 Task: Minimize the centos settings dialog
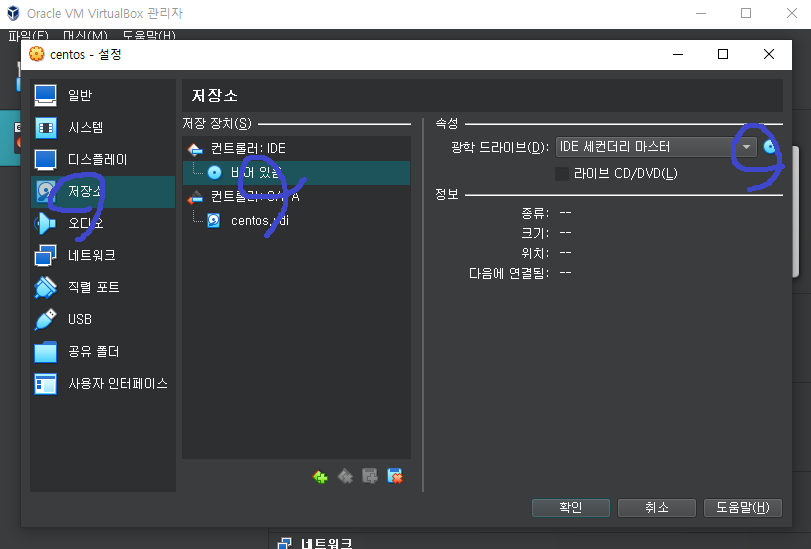click(x=678, y=54)
